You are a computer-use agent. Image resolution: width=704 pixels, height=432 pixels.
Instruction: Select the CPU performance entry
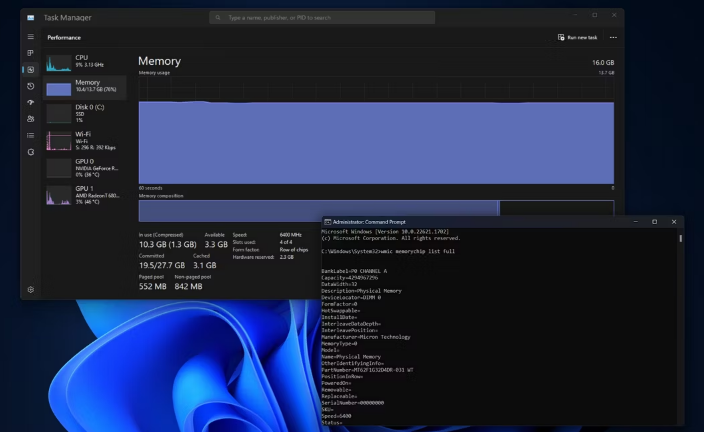click(84, 62)
